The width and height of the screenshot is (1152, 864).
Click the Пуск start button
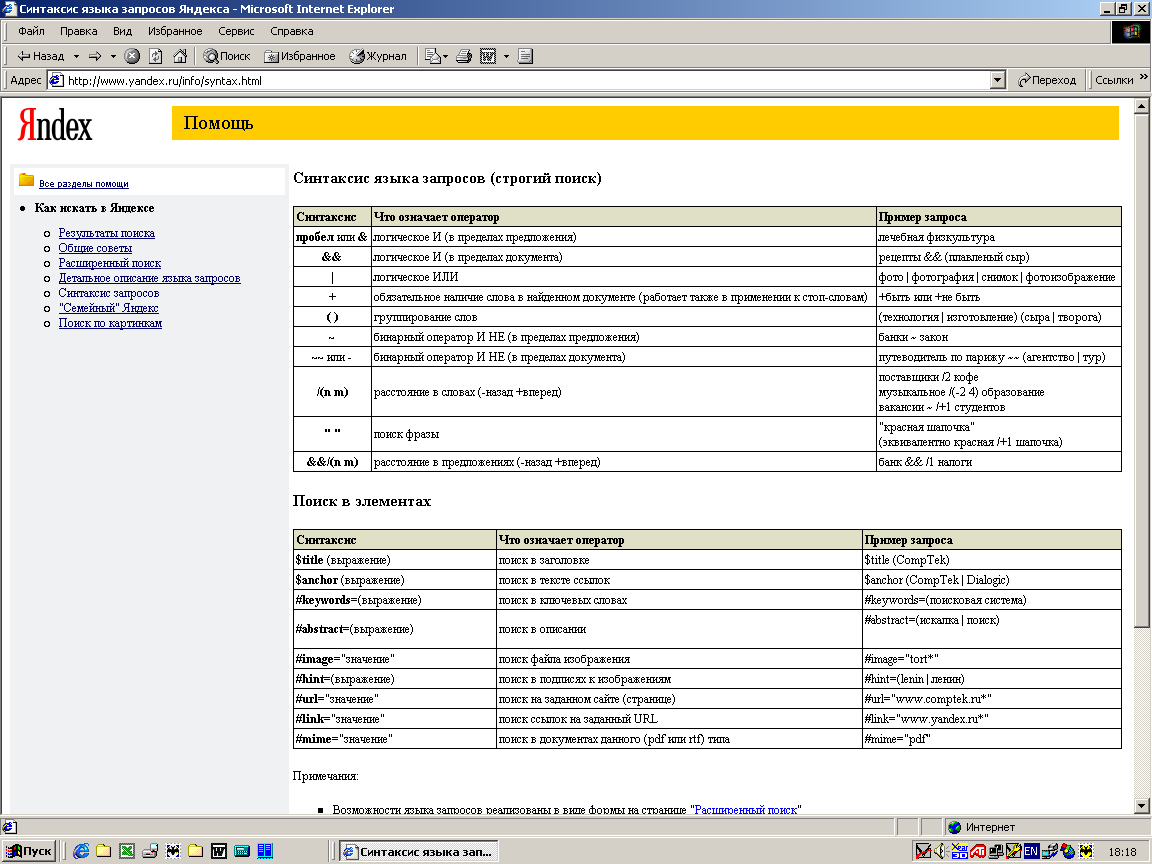29,851
